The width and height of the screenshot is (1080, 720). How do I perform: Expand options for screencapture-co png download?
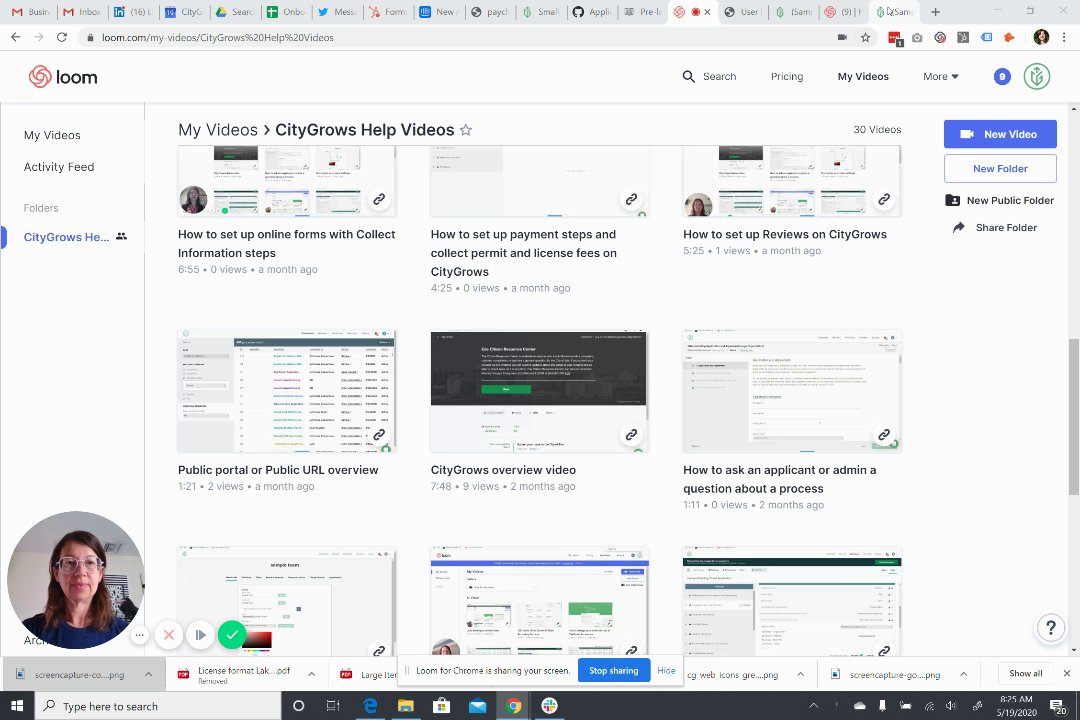149,674
